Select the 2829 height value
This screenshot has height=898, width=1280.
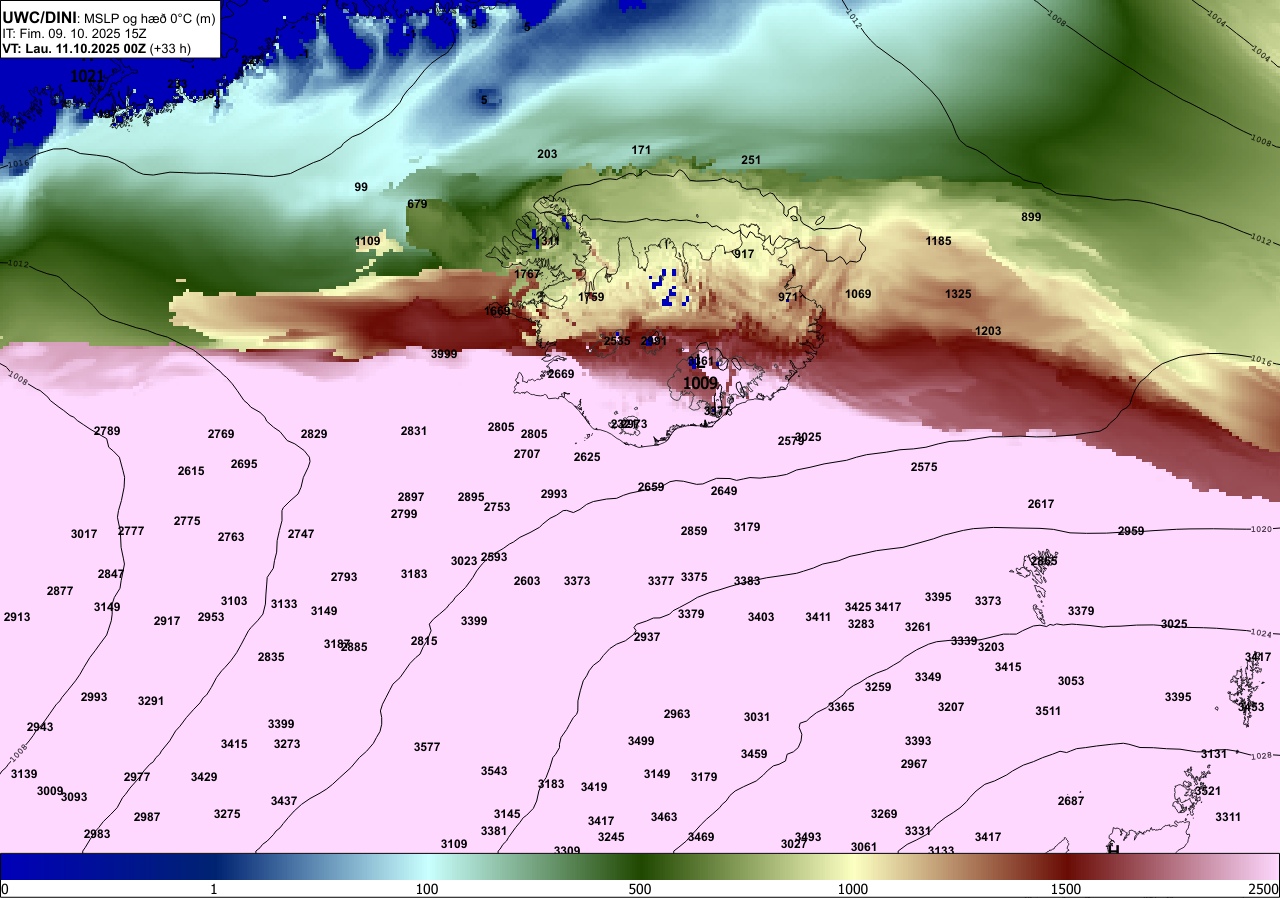(314, 434)
